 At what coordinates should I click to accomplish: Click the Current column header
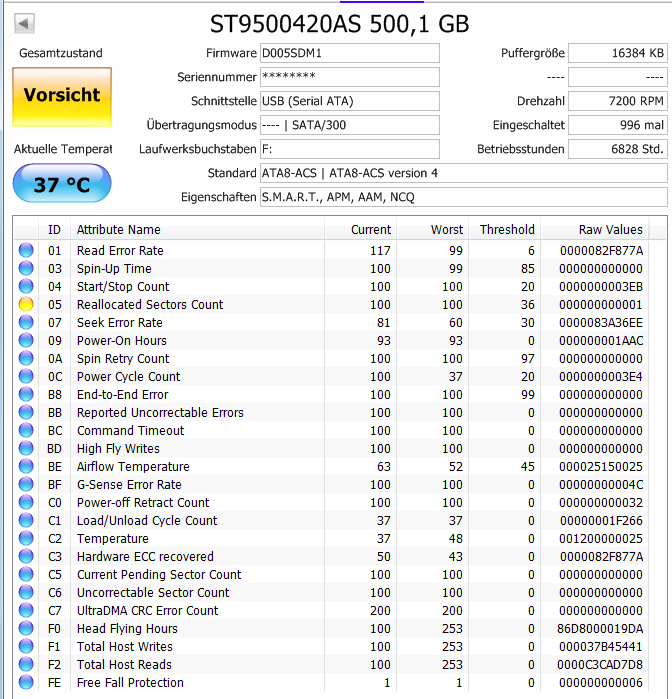[360, 230]
